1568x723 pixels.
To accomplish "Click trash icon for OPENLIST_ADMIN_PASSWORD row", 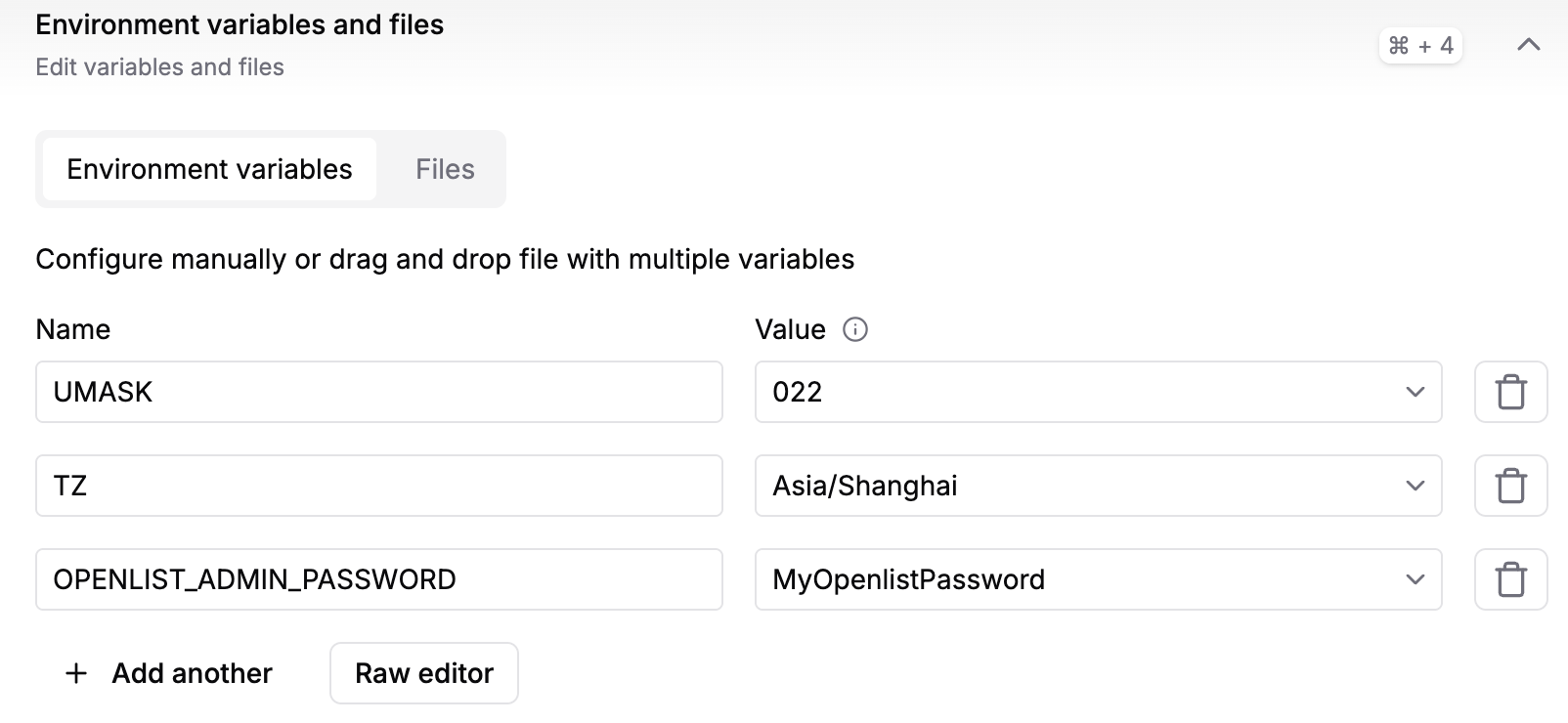I will coord(1510,579).
